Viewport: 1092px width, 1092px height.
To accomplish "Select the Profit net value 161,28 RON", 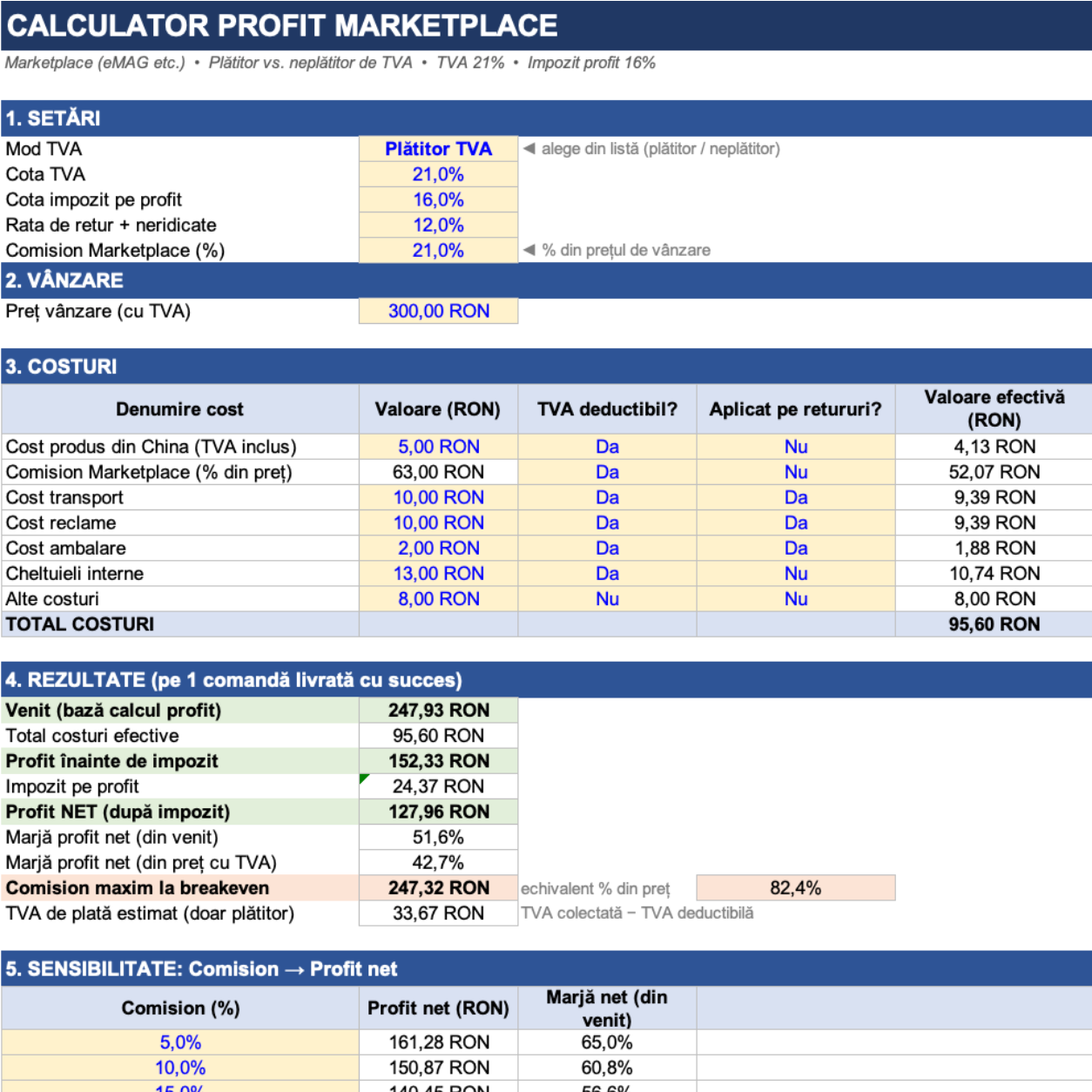I will 438,1042.
